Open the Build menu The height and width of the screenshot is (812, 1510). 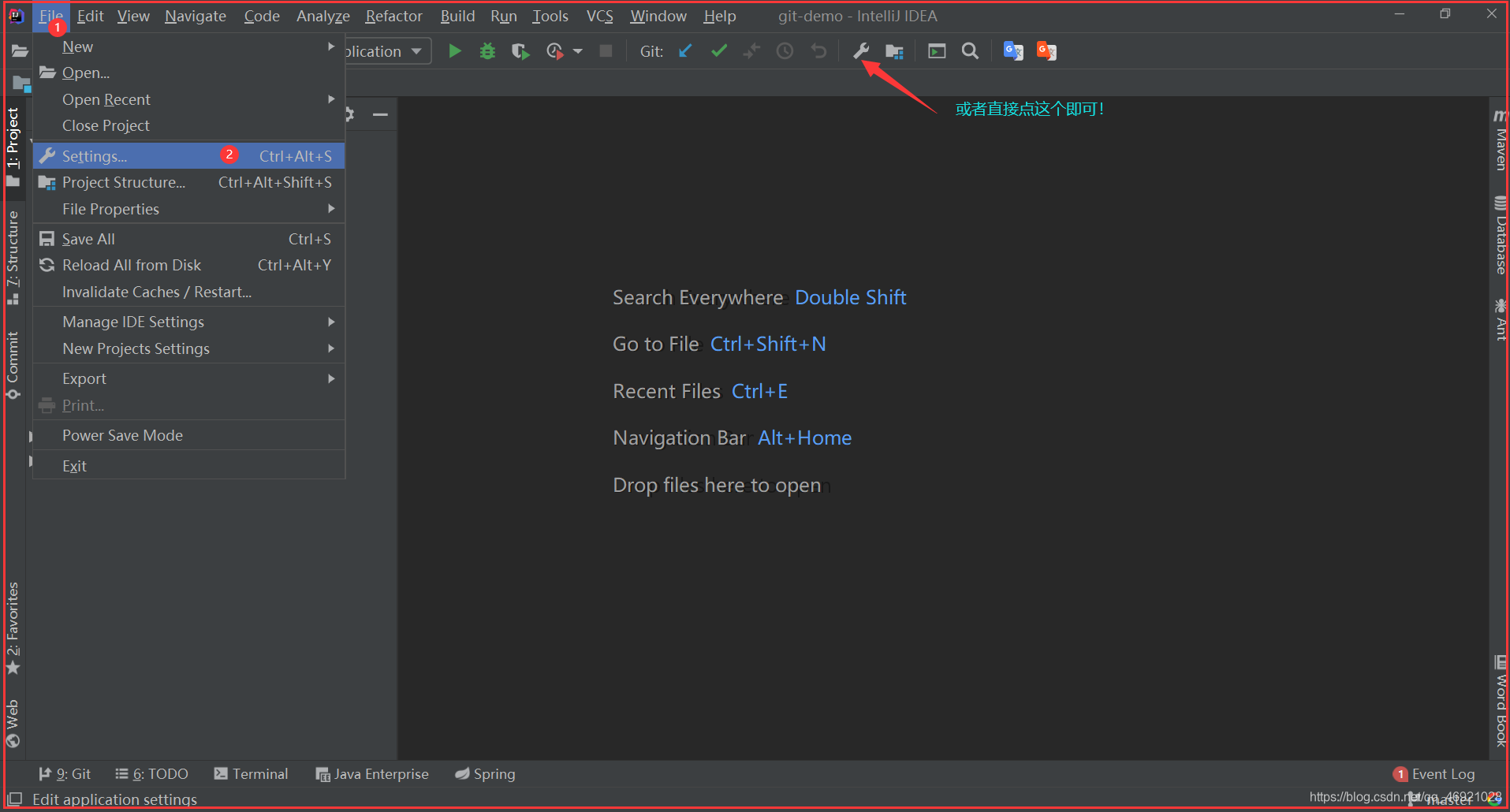[457, 16]
